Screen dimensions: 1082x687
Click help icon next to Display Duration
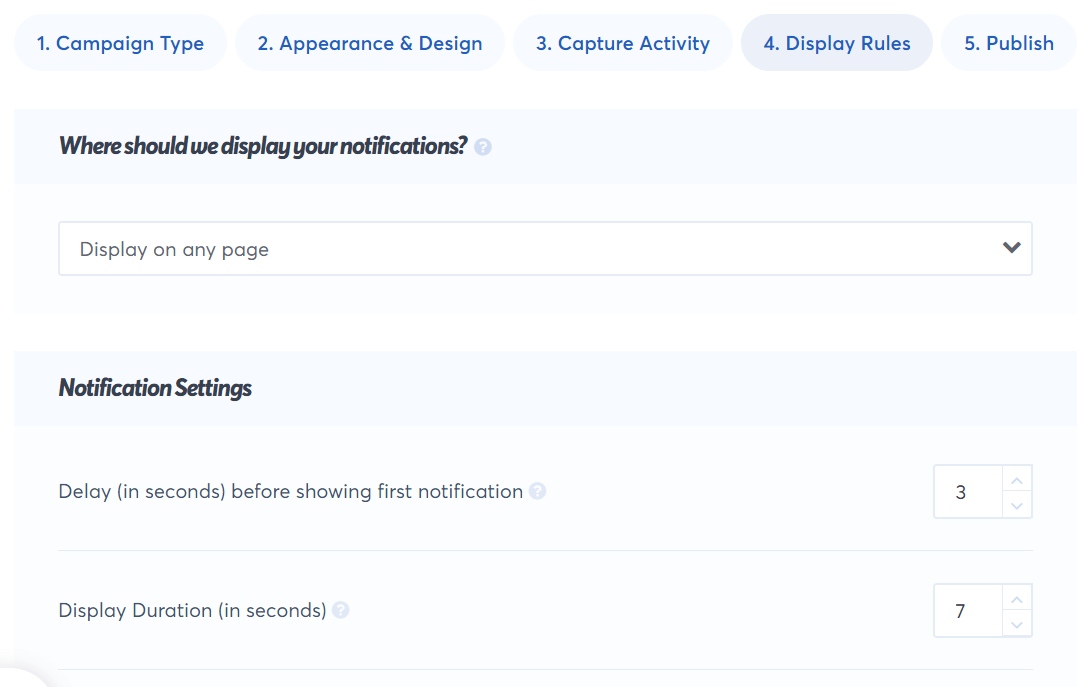click(341, 610)
